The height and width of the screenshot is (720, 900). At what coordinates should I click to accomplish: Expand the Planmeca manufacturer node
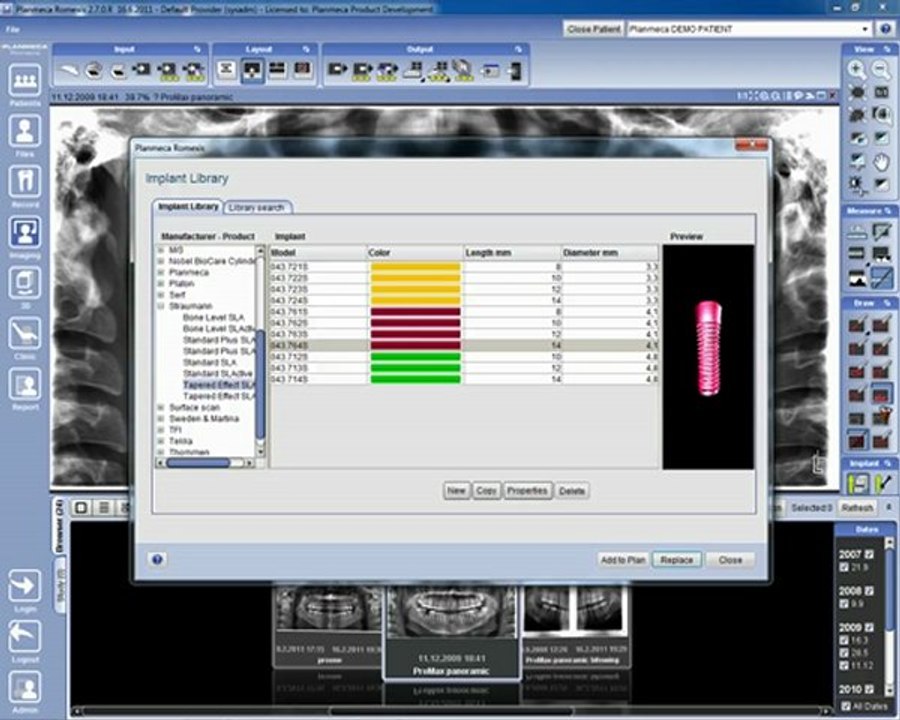tap(161, 272)
